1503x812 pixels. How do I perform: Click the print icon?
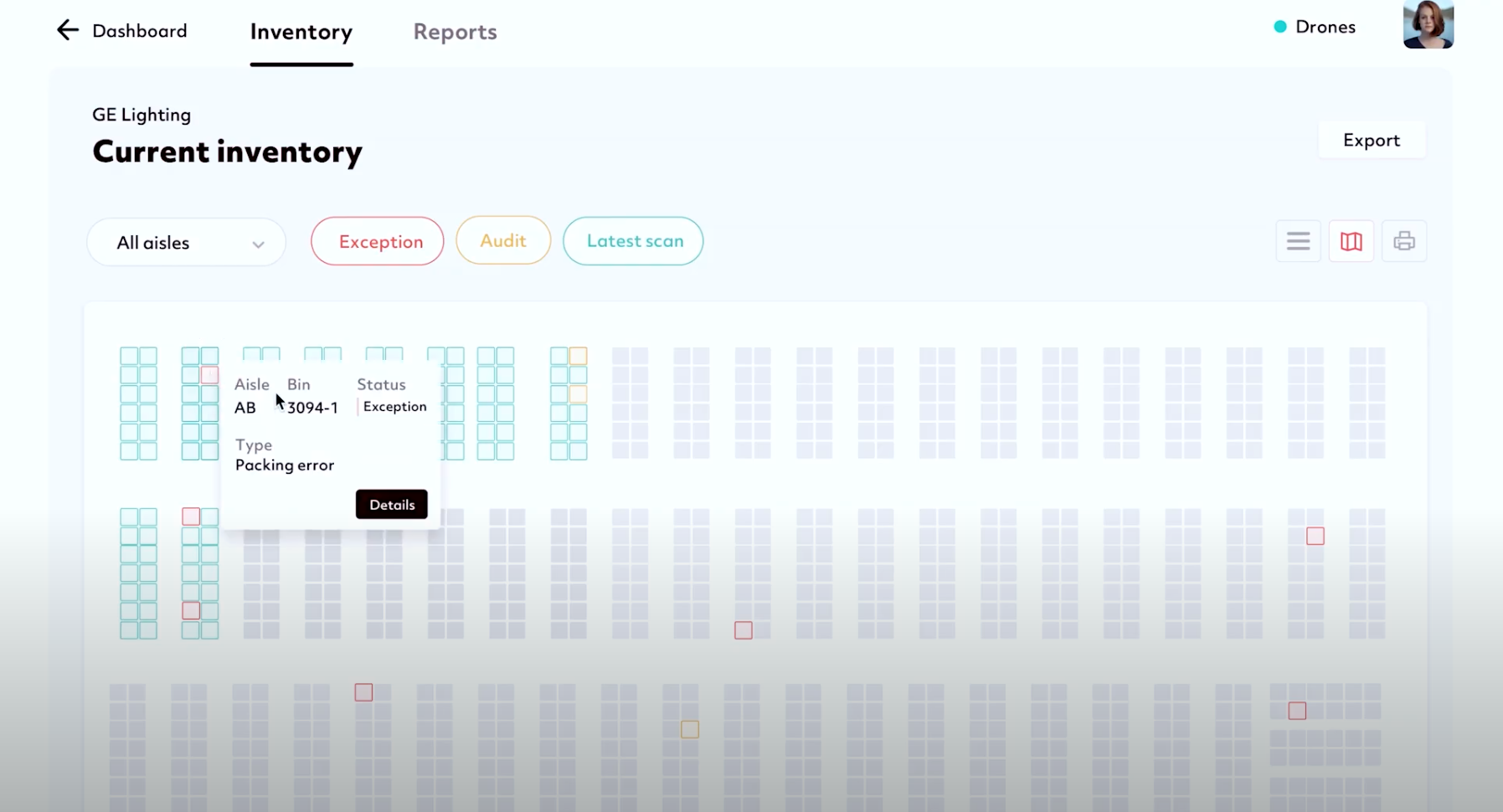[1404, 242]
